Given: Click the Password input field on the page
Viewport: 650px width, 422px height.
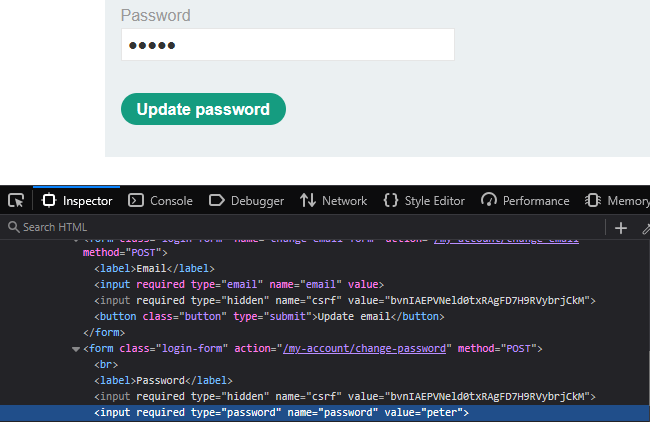Looking at the screenshot, I should click(x=288, y=45).
